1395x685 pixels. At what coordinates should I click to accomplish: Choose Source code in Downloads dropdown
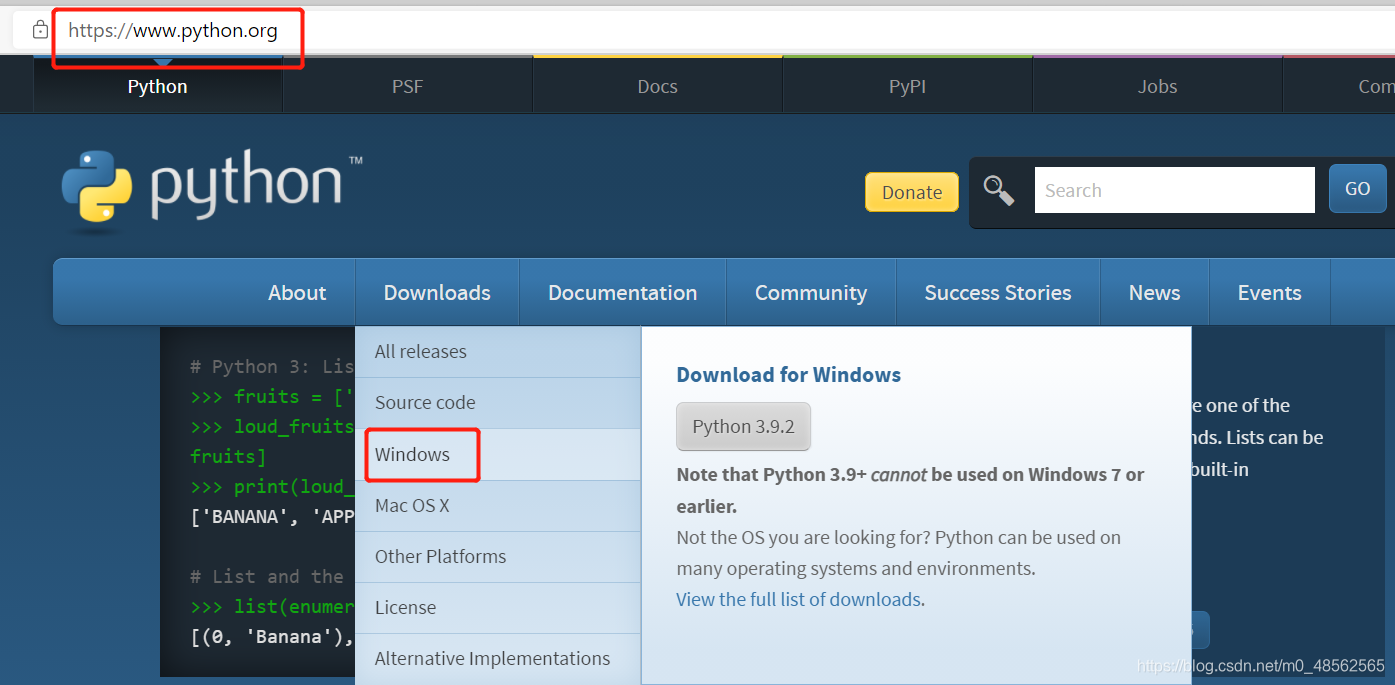498,403
